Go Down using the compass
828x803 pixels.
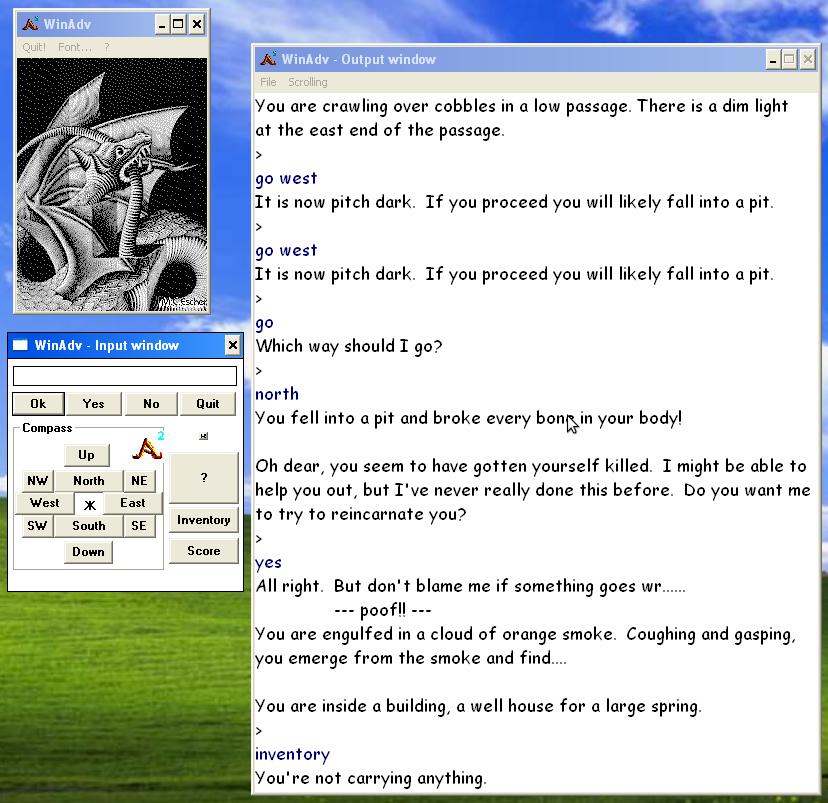point(88,552)
